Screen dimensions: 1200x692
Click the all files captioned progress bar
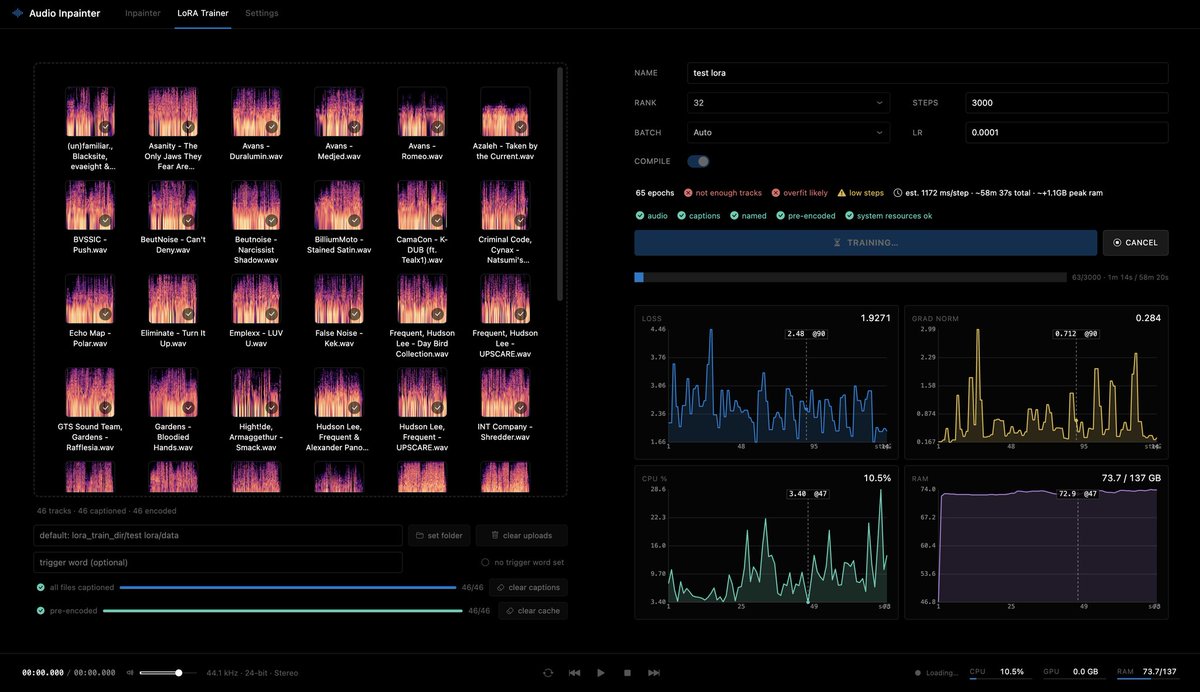point(288,588)
